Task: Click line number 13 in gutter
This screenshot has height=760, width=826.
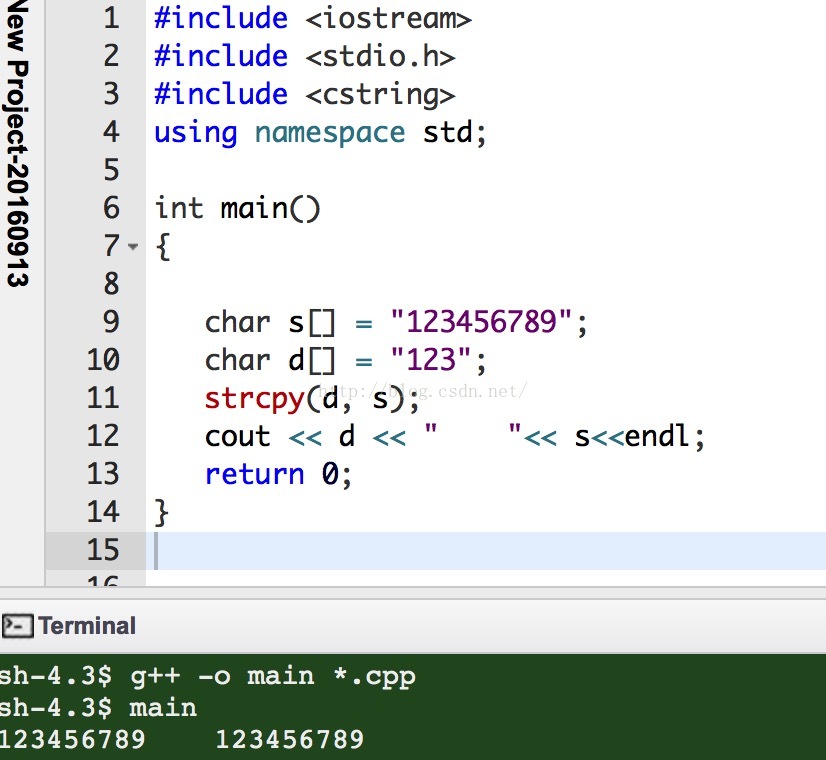Action: click(103, 473)
